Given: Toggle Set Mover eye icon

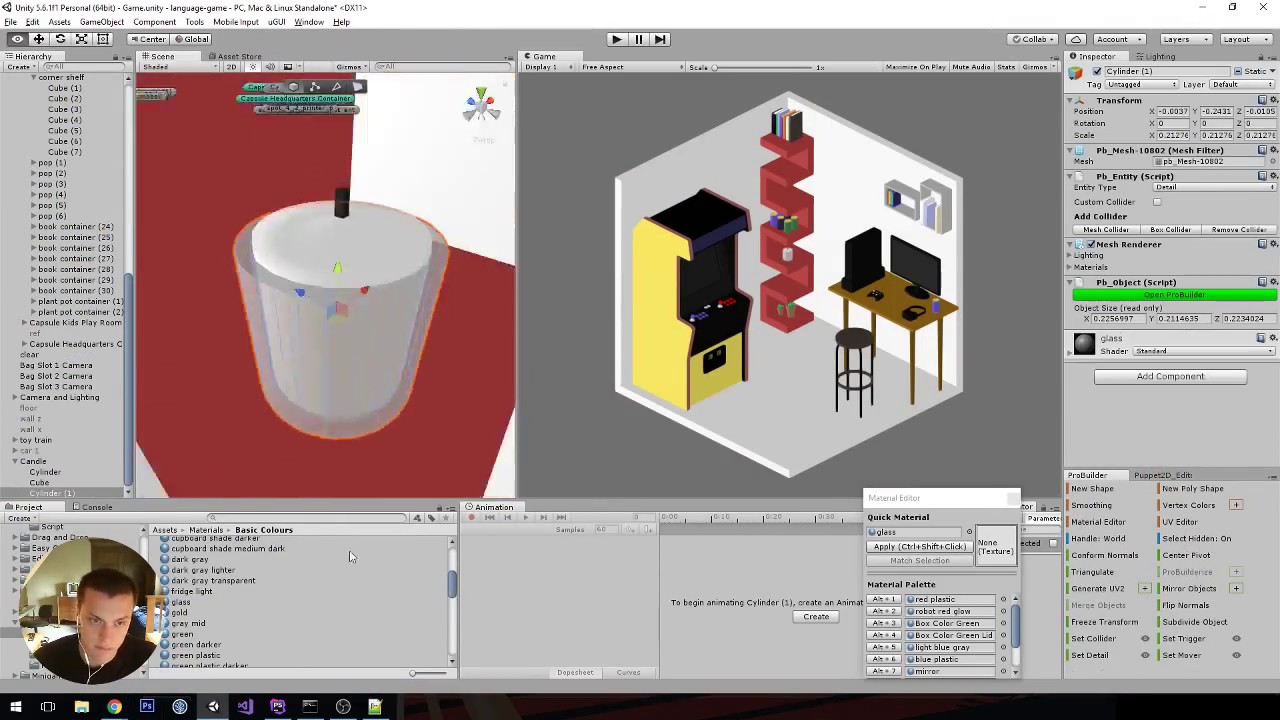Looking at the screenshot, I should [x=1236, y=655].
